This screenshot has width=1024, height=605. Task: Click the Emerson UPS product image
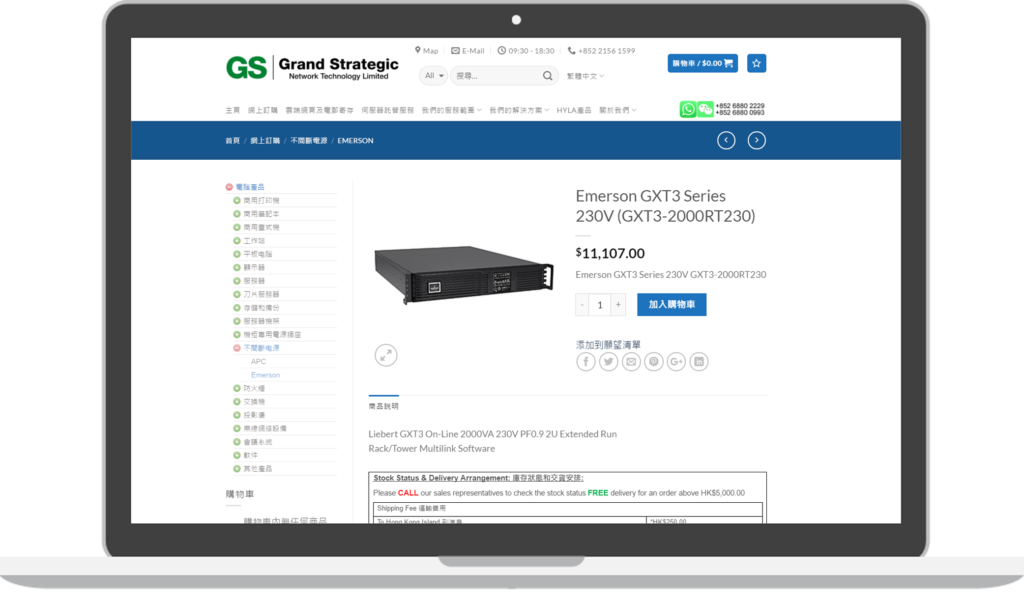[464, 274]
